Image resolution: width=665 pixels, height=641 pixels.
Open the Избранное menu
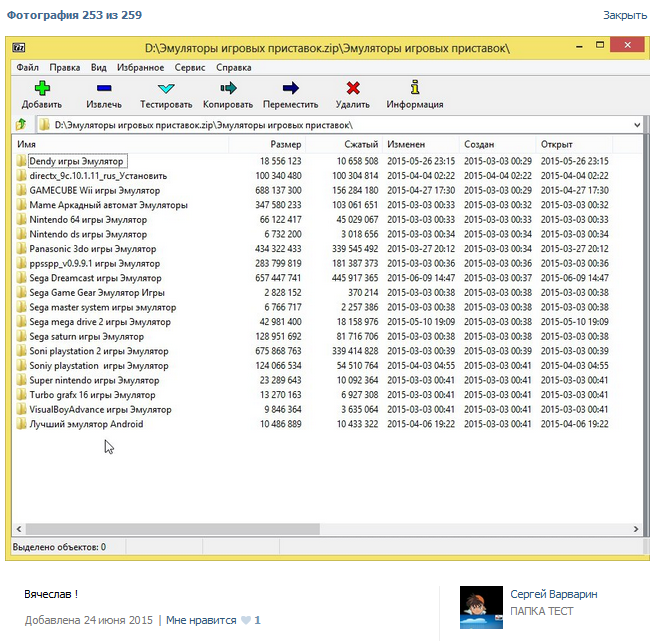(x=140, y=67)
